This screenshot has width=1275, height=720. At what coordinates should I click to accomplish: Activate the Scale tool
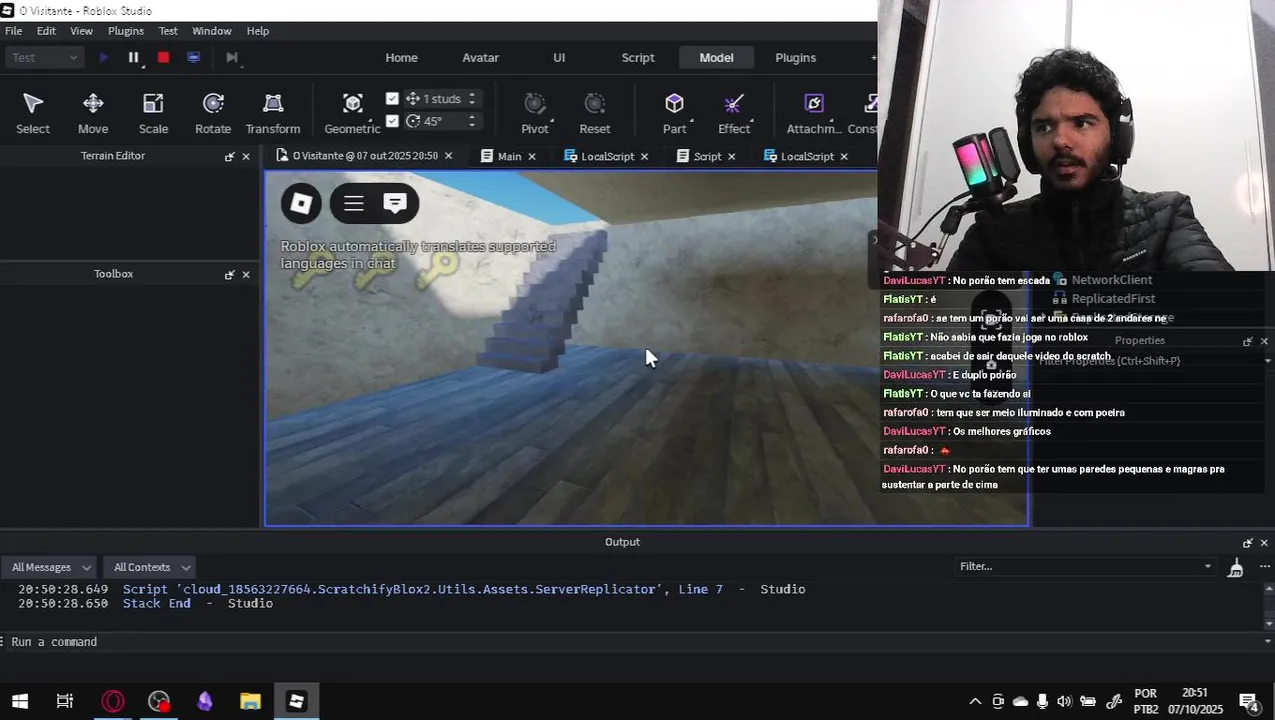point(153,113)
